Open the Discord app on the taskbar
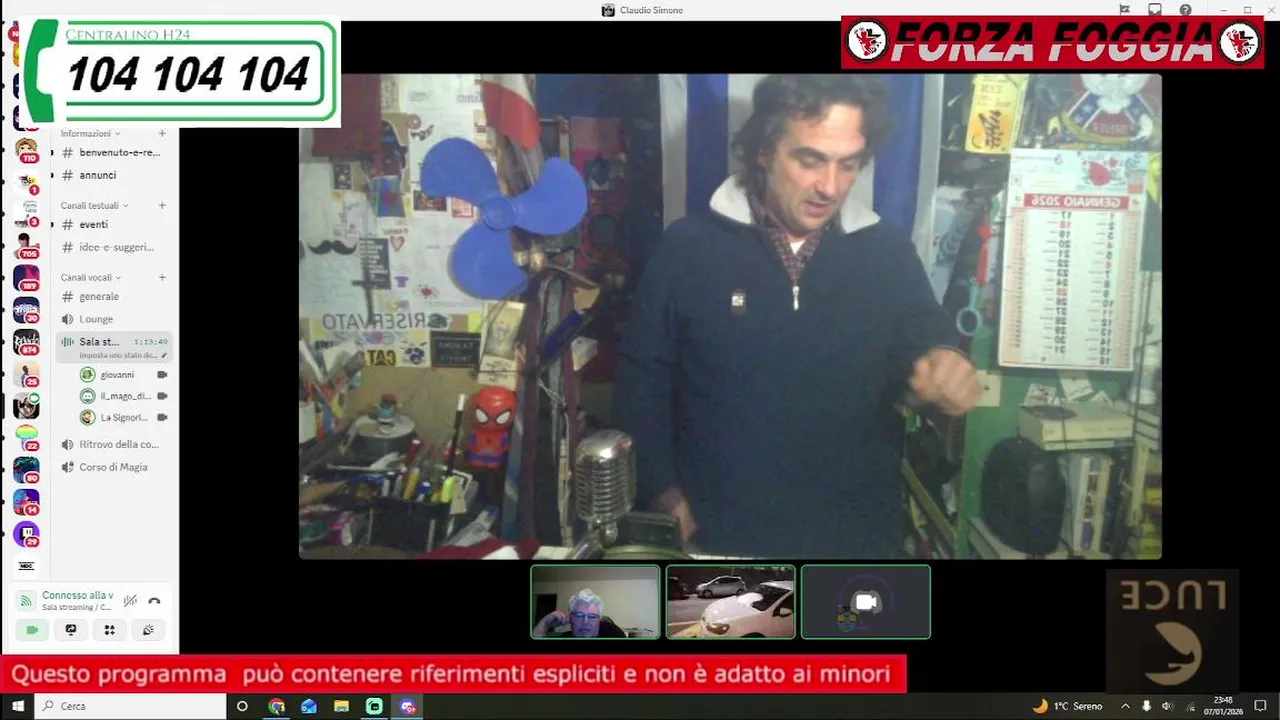This screenshot has width=1280, height=720. [x=407, y=706]
